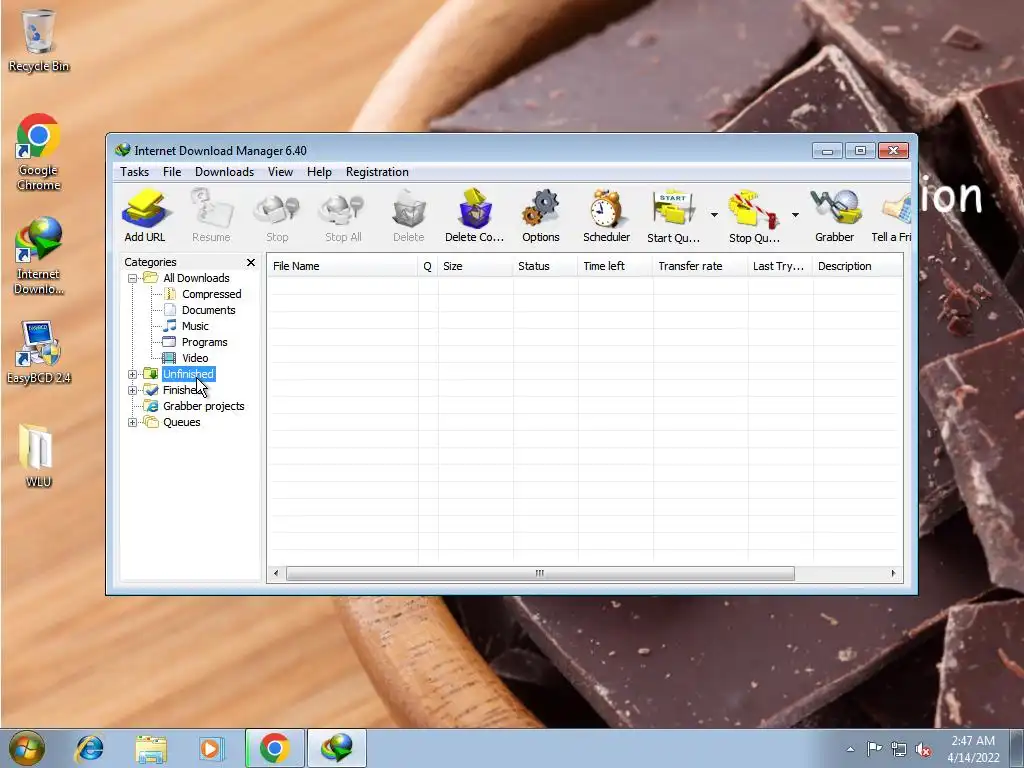Screen dimensions: 1024x768
Task: Sort by the Q column header
Action: point(428,266)
